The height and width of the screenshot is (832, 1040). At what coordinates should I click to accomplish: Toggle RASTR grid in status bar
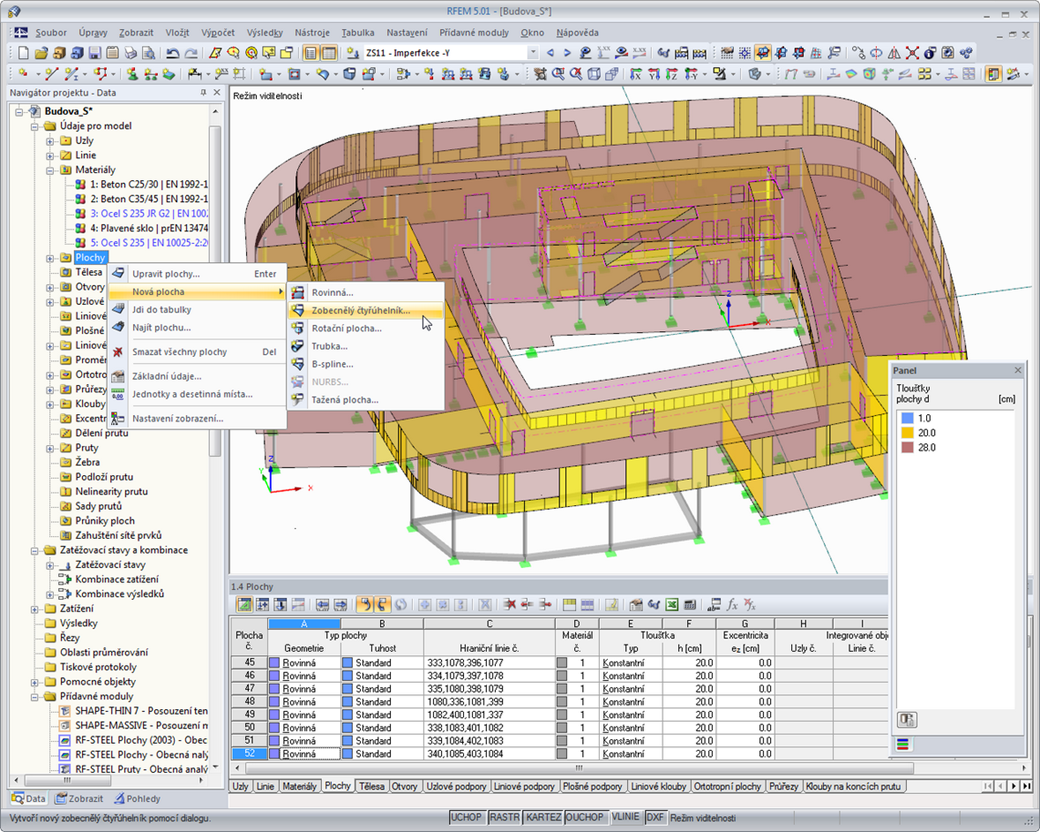click(x=505, y=817)
